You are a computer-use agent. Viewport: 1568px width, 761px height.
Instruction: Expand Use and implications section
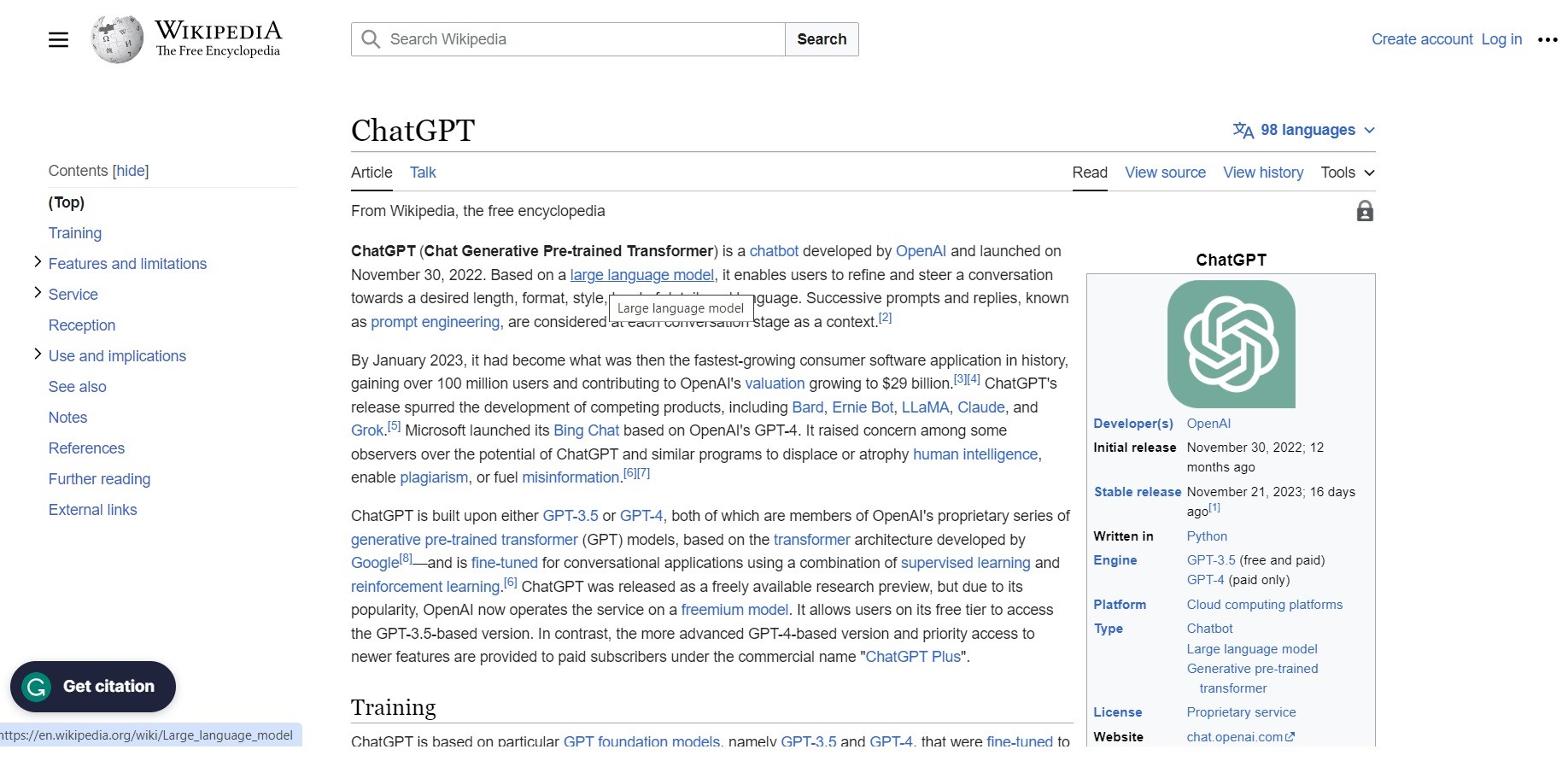pos(38,354)
